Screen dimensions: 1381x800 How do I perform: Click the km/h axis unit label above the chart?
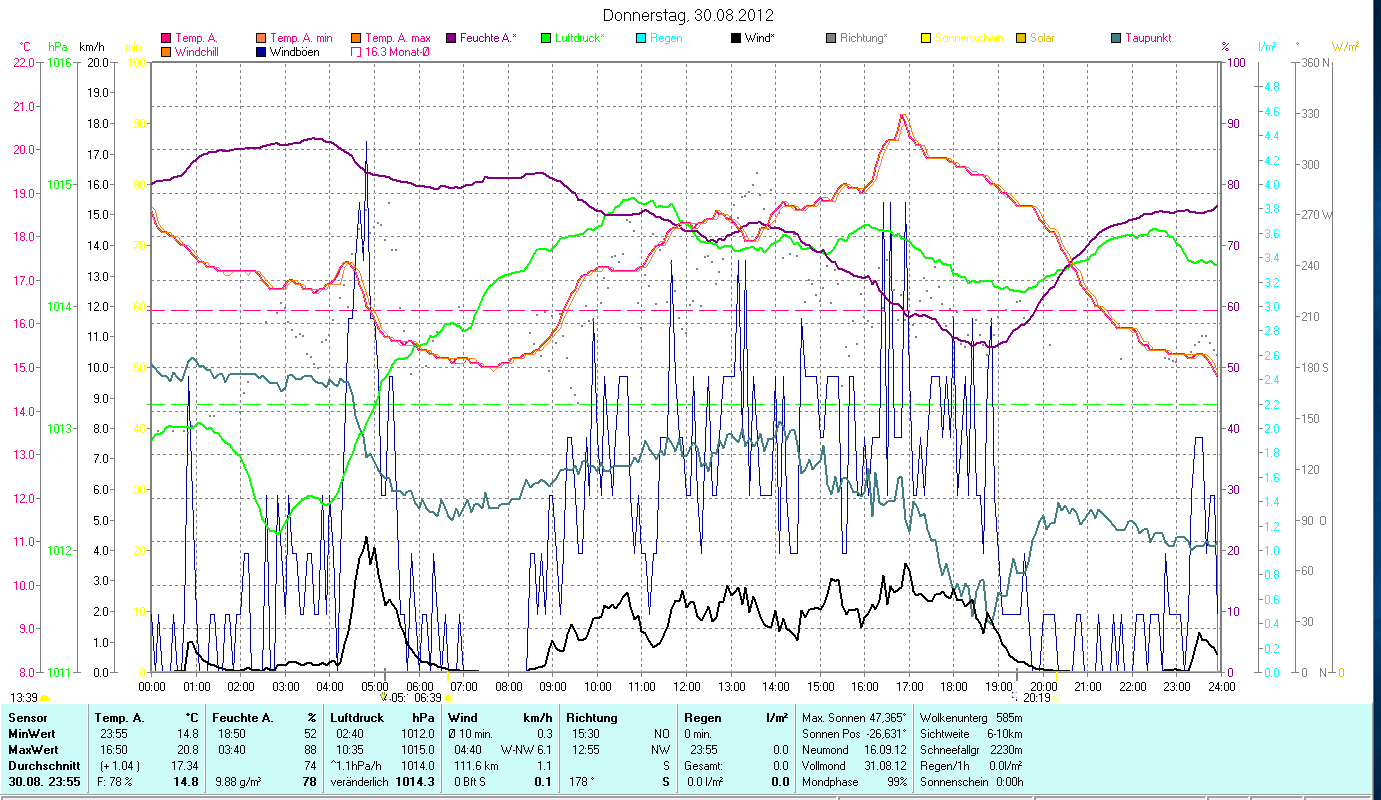[92, 47]
